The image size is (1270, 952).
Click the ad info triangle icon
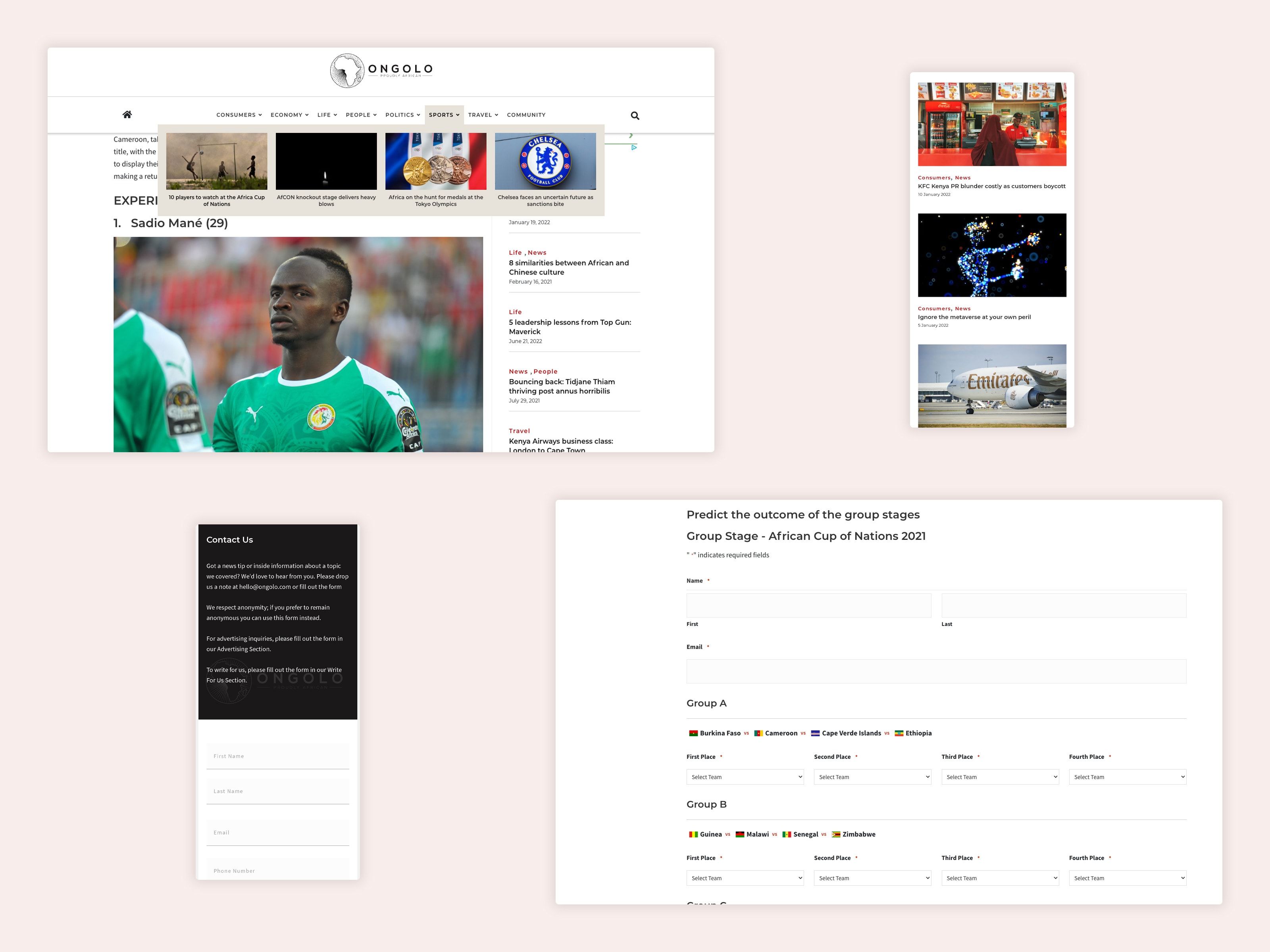click(x=634, y=148)
